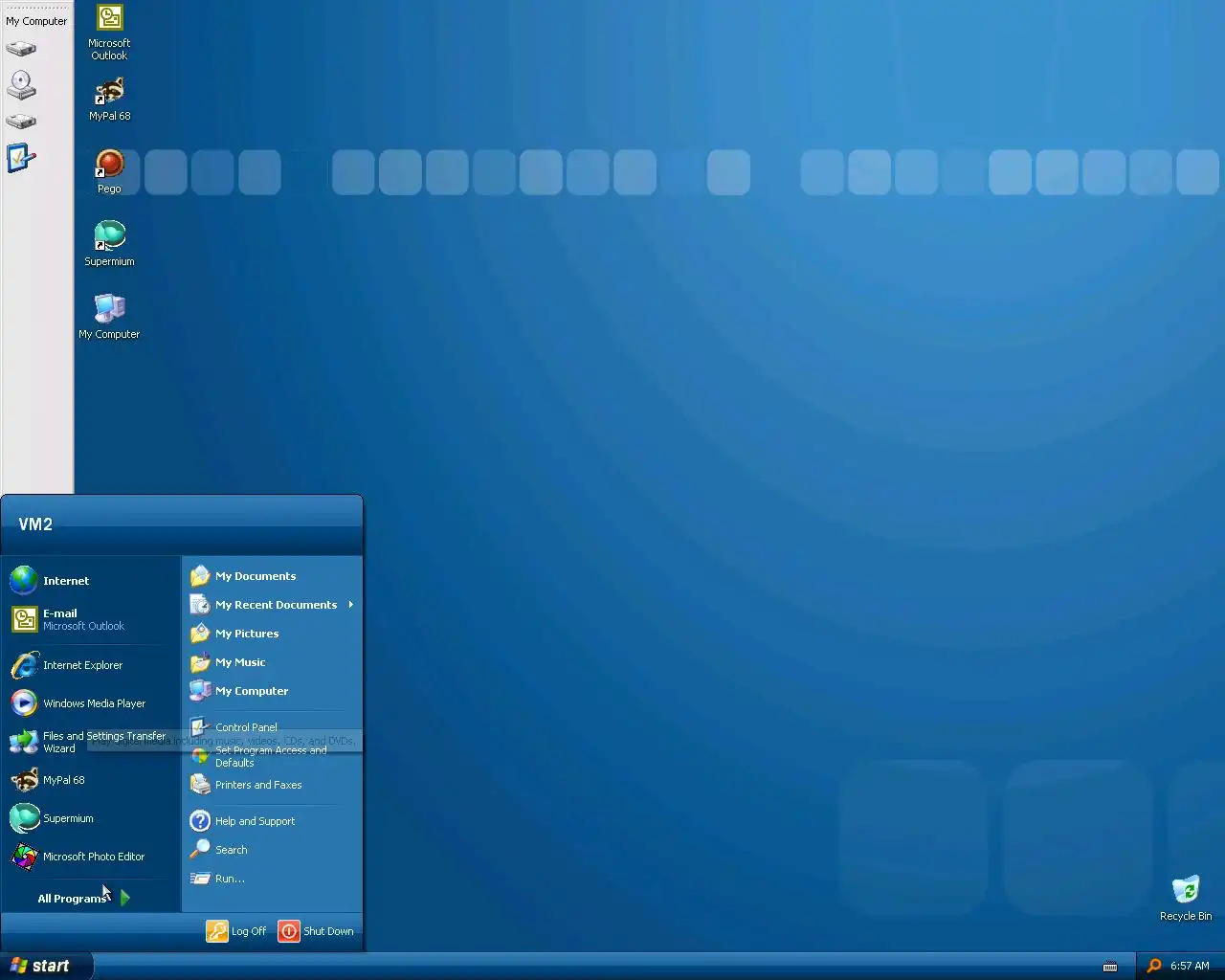The height and width of the screenshot is (980, 1225).
Task: Open Microsoft Photo Editor from Start menu
Action: [x=91, y=857]
